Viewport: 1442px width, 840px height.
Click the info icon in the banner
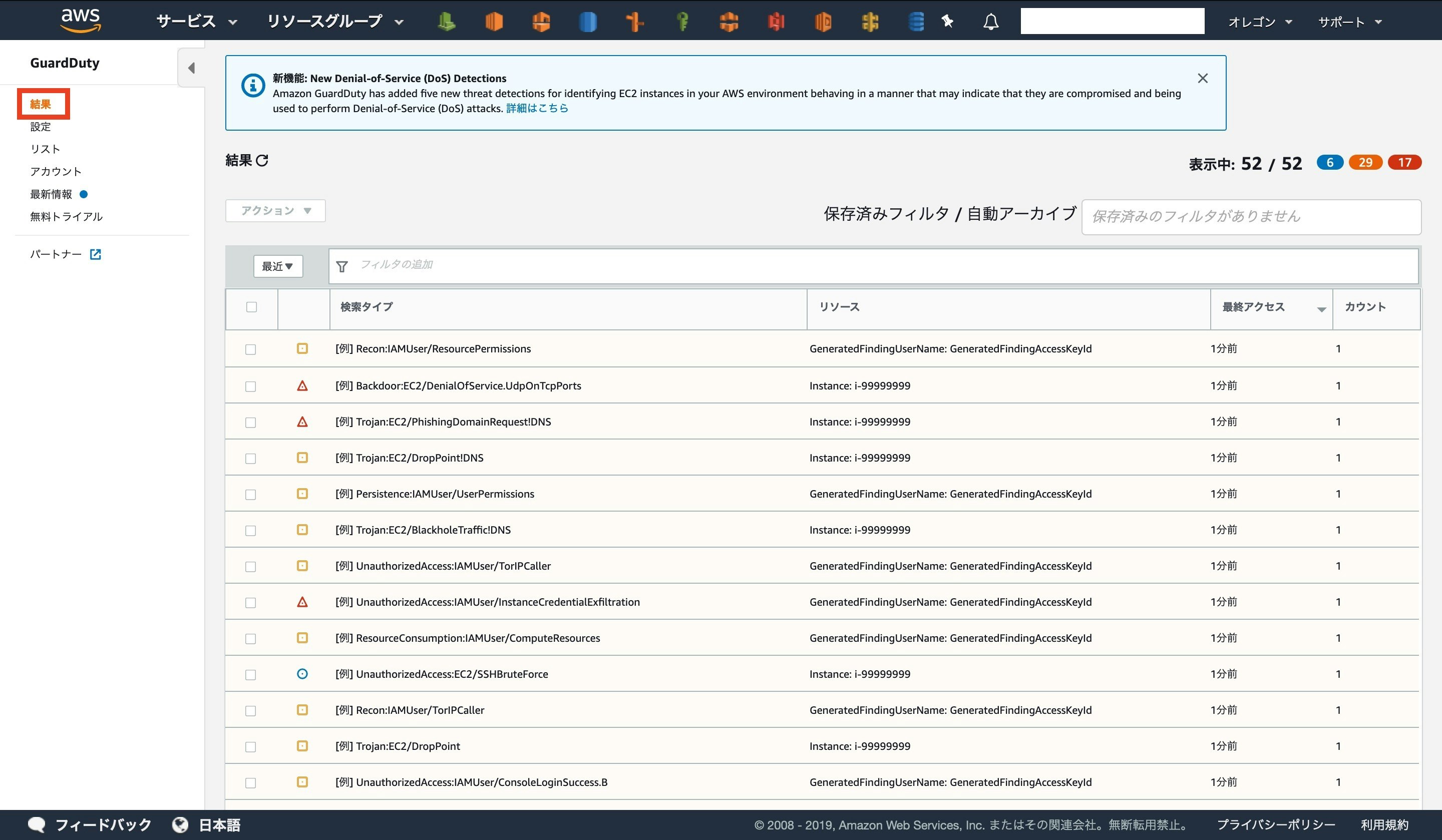tap(253, 86)
